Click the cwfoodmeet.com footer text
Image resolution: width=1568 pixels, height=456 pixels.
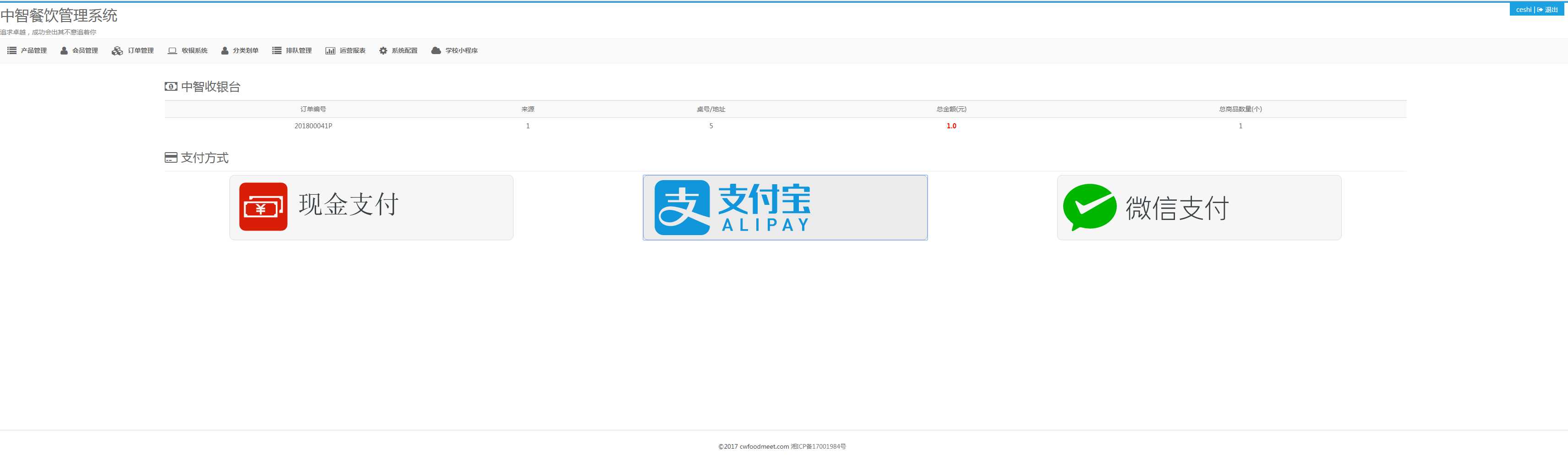click(764, 446)
